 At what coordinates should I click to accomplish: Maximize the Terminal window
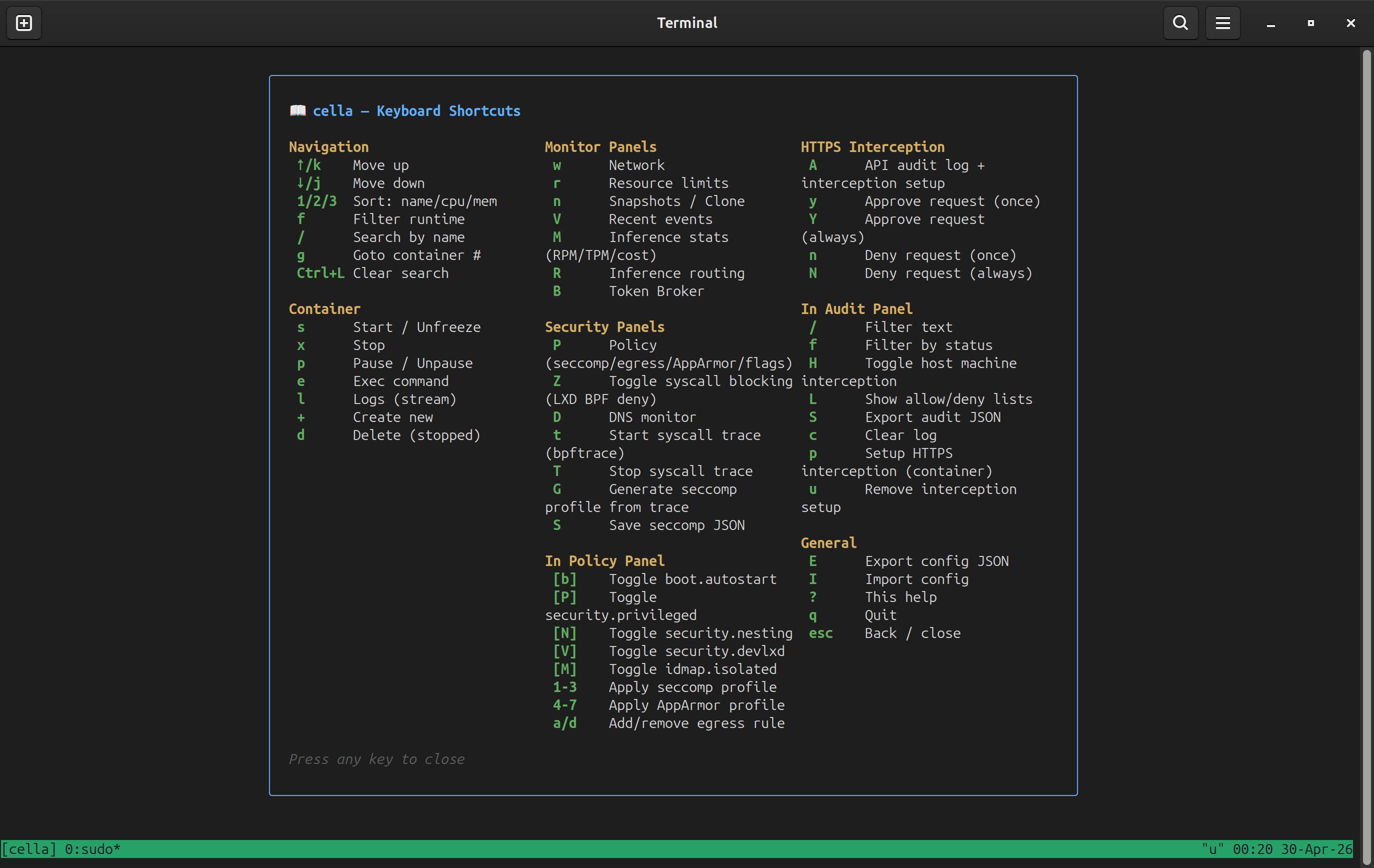tap(1310, 23)
